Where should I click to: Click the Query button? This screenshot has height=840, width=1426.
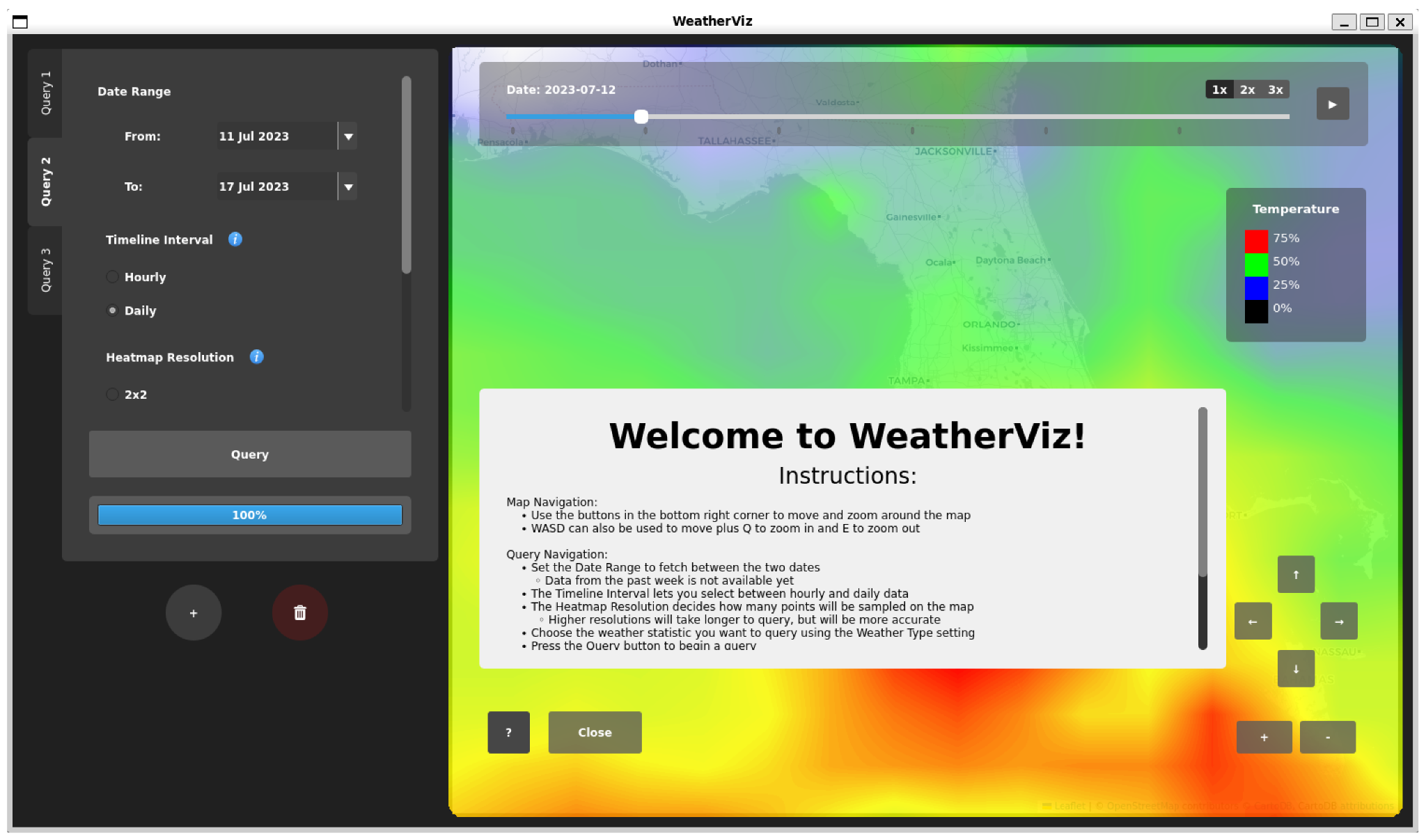[250, 454]
